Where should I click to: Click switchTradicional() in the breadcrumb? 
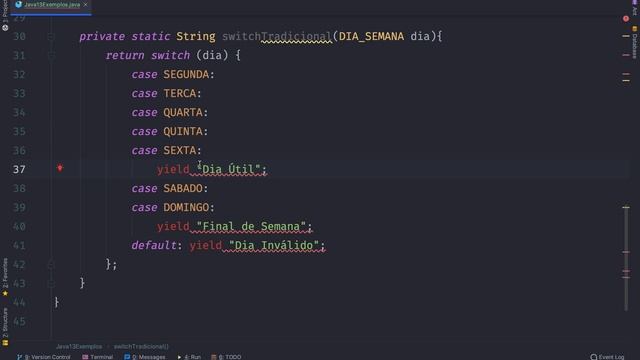click(x=141, y=347)
